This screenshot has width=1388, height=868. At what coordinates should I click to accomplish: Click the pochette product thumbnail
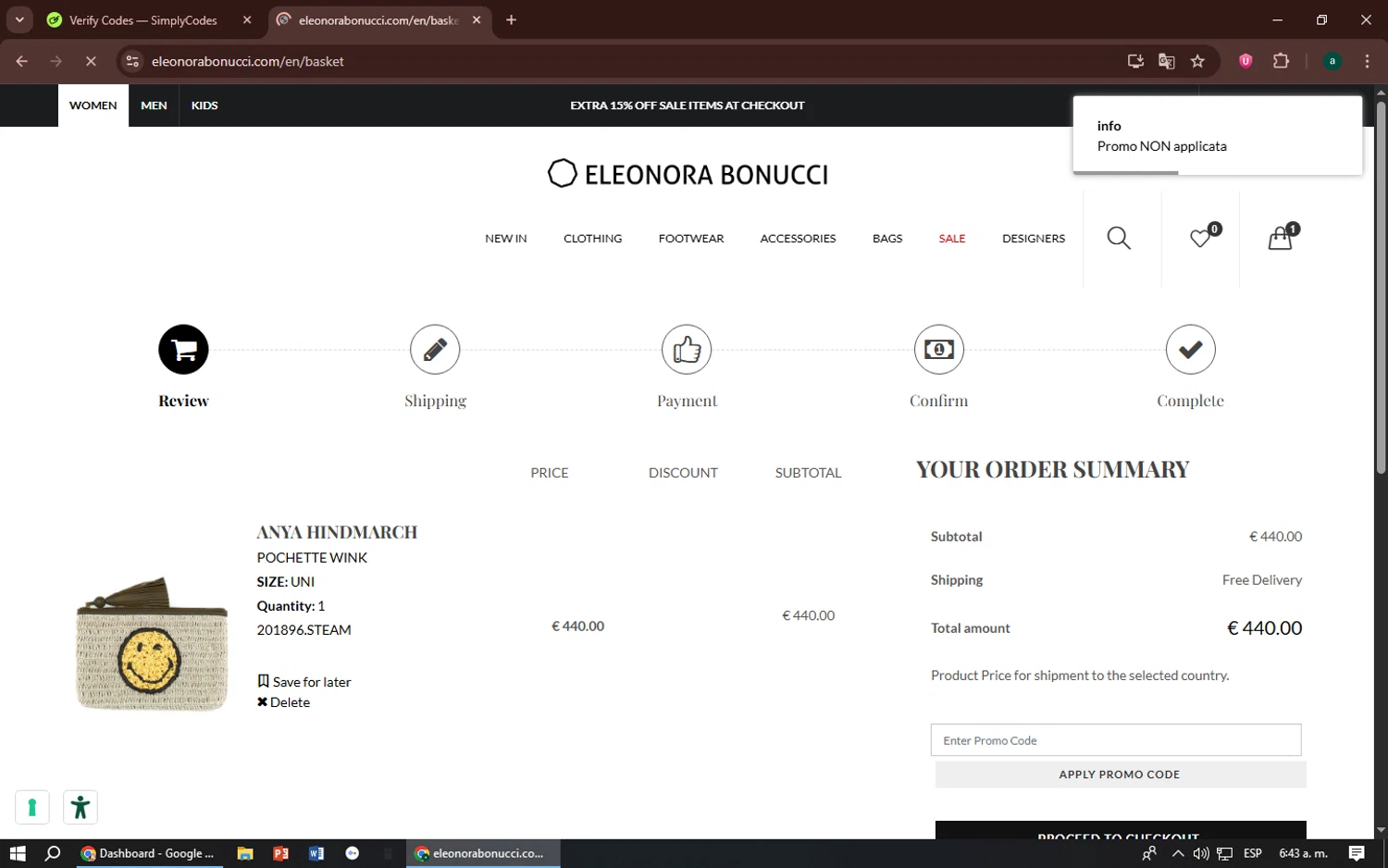[x=152, y=644]
